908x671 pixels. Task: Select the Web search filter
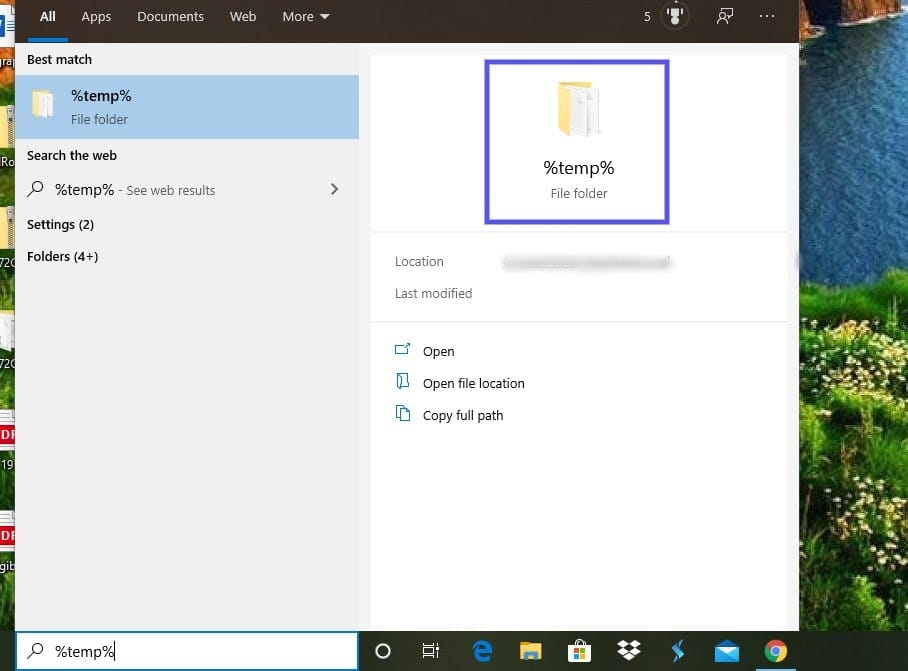pyautogui.click(x=243, y=16)
